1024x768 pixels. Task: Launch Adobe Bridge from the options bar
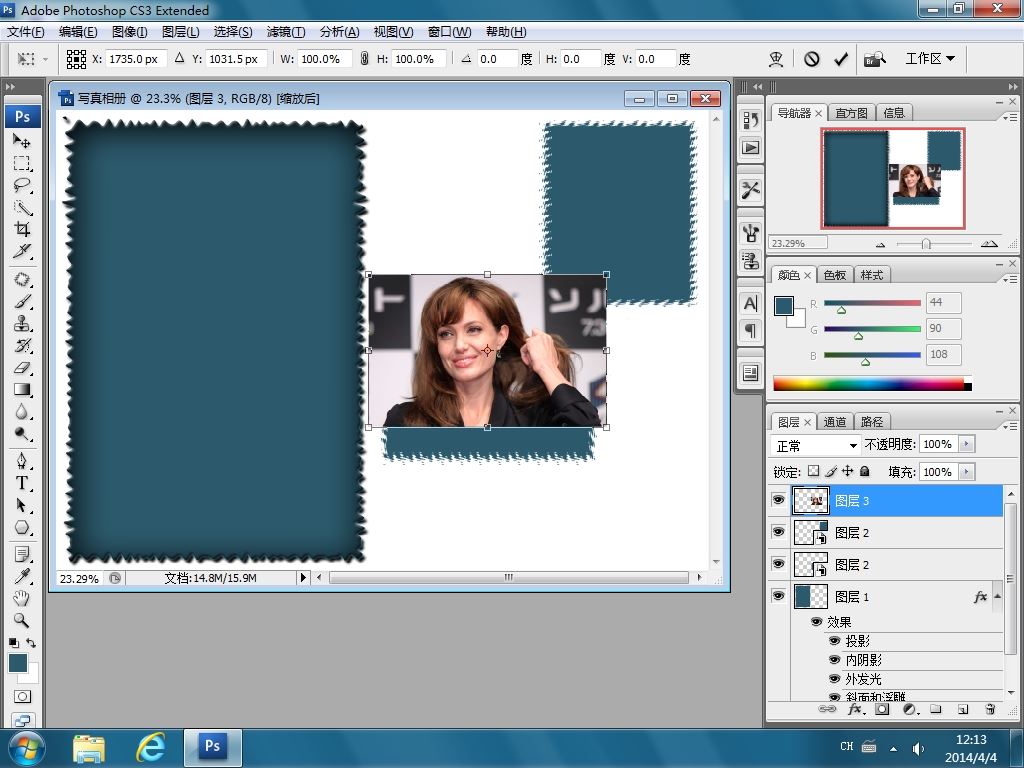coord(874,59)
